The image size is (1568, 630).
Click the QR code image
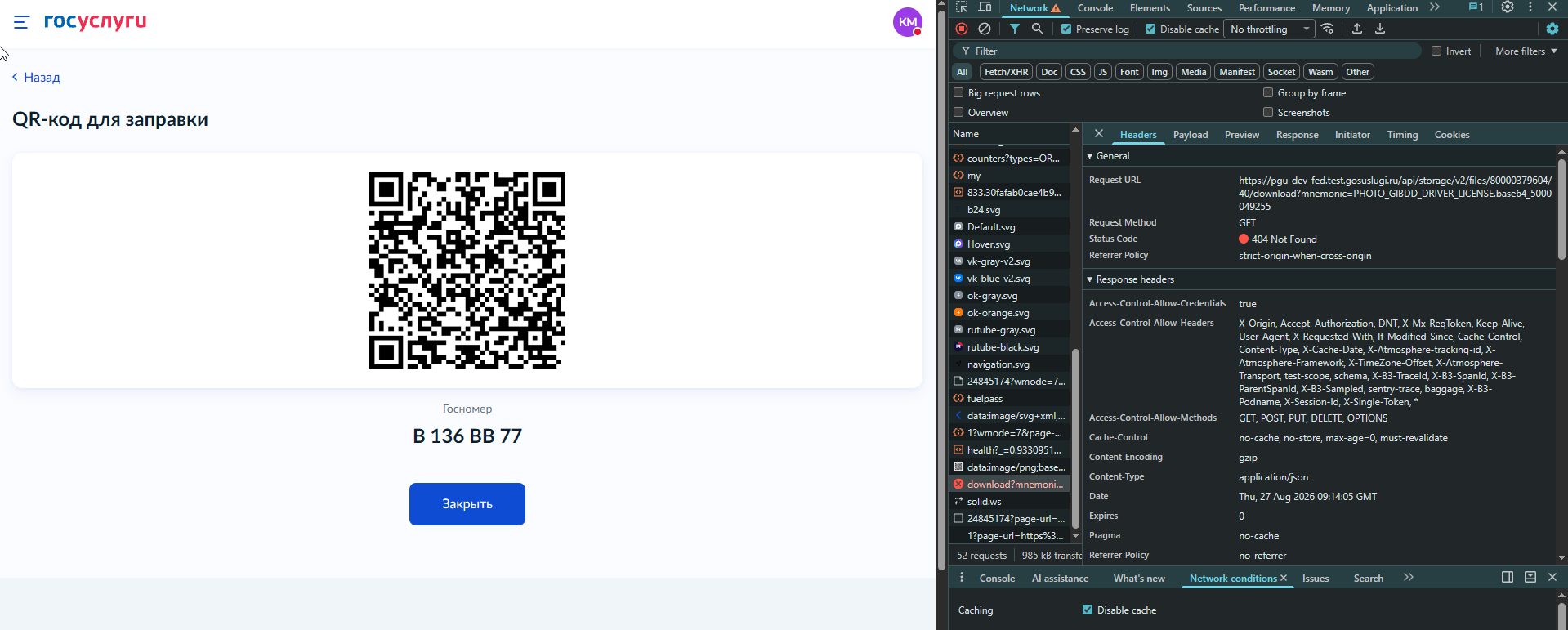(467, 270)
